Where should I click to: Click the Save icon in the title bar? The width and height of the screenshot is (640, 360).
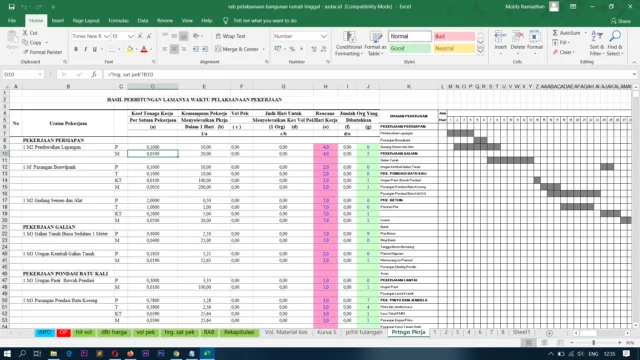pyautogui.click(x=11, y=7)
